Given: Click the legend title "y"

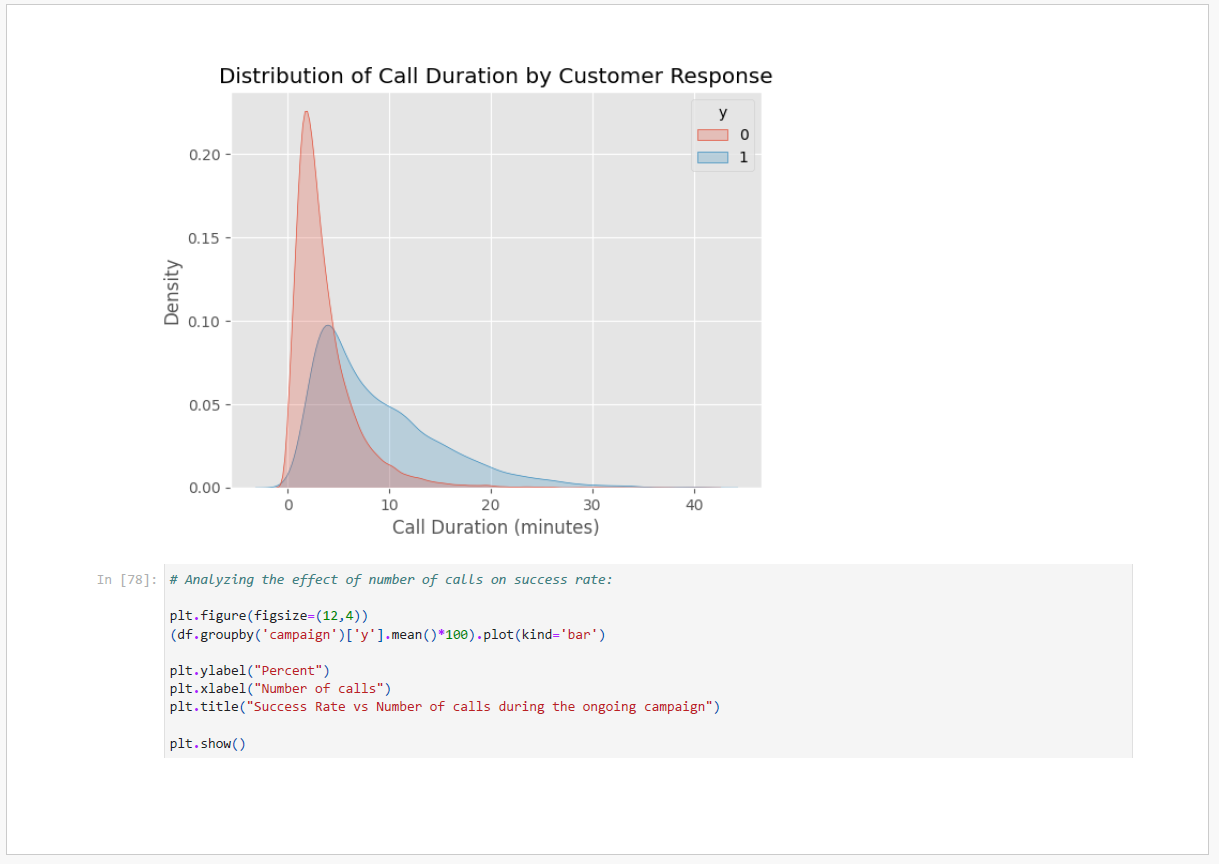Looking at the screenshot, I should (723, 113).
